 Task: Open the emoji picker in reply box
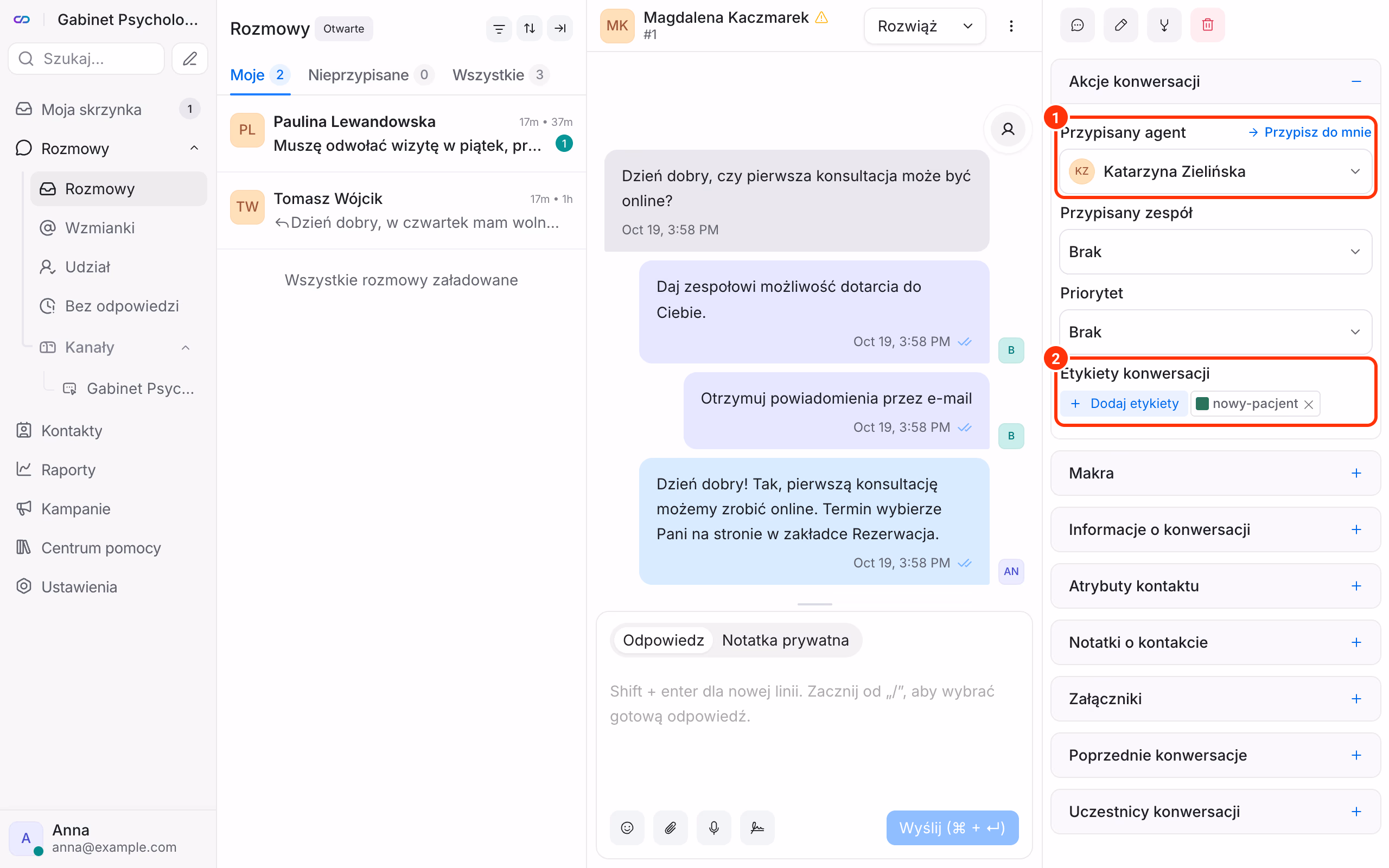pos(627,827)
